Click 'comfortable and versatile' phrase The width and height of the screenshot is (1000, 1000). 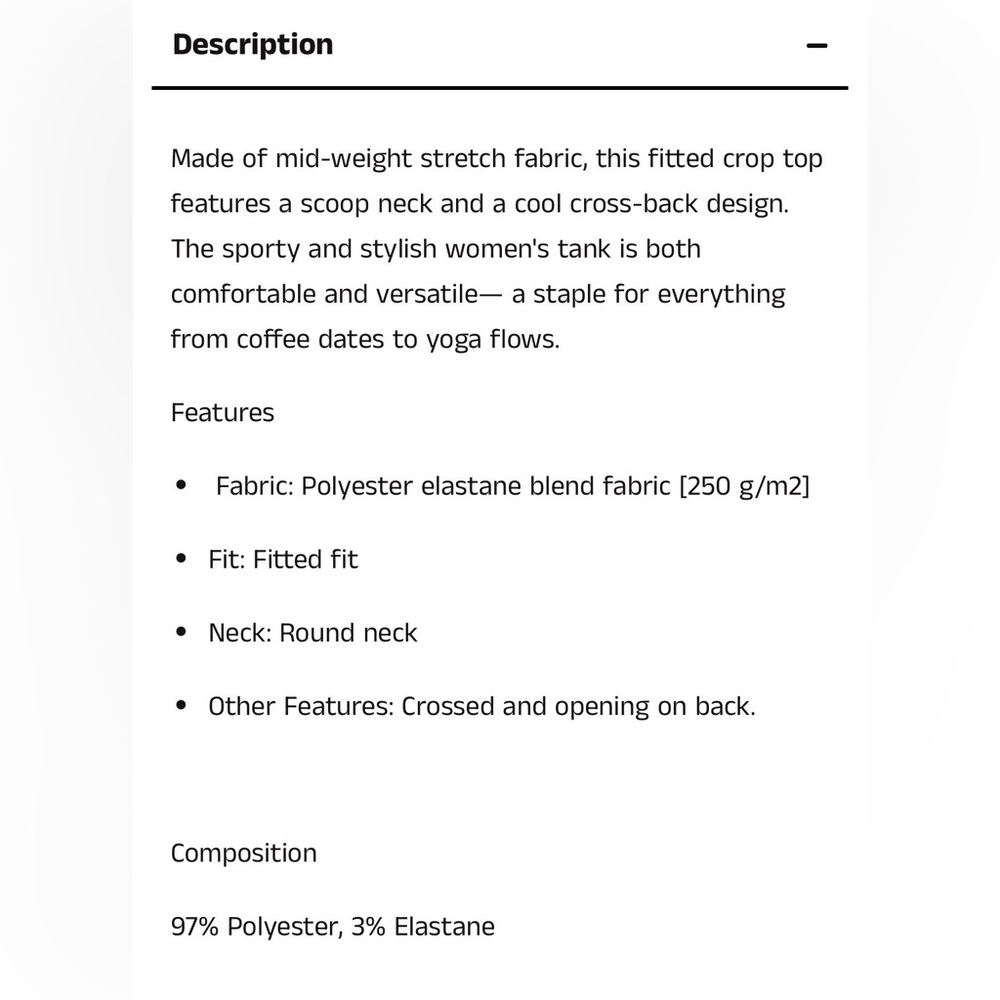pos(324,295)
